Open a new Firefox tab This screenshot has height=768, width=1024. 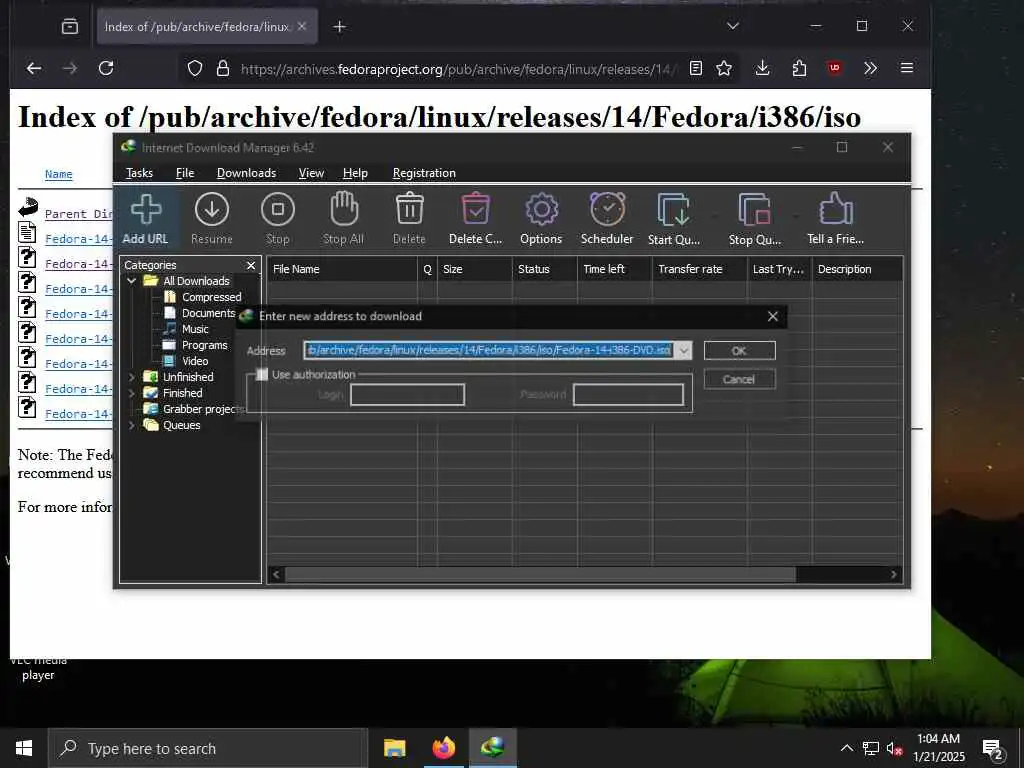pyautogui.click(x=340, y=27)
